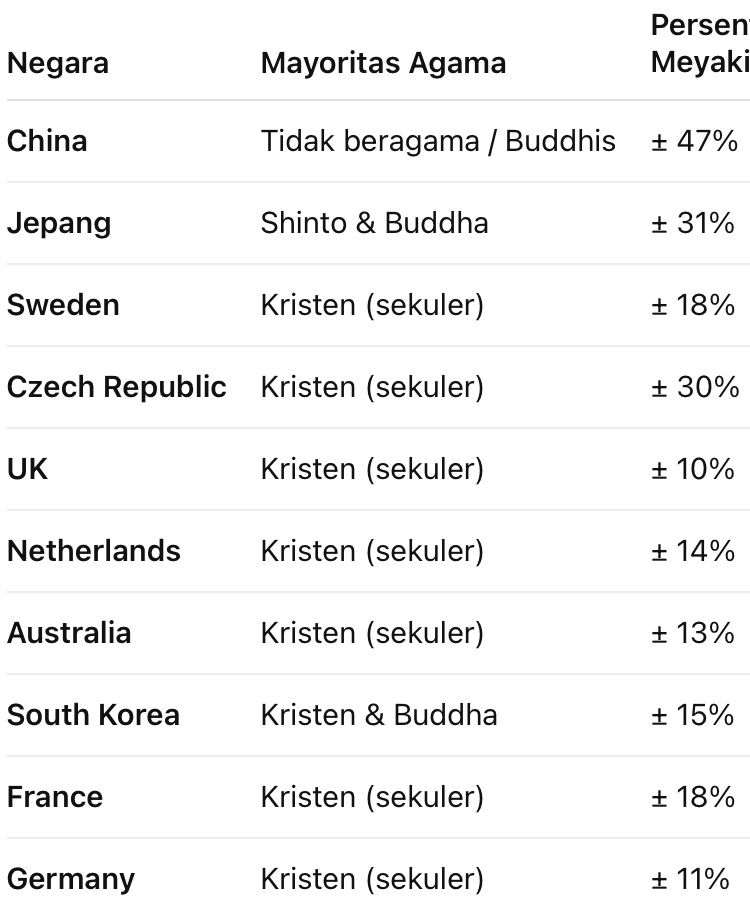This screenshot has width=750, height=924.
Task: Select the Germany row label
Action: pyautogui.click(x=71, y=880)
